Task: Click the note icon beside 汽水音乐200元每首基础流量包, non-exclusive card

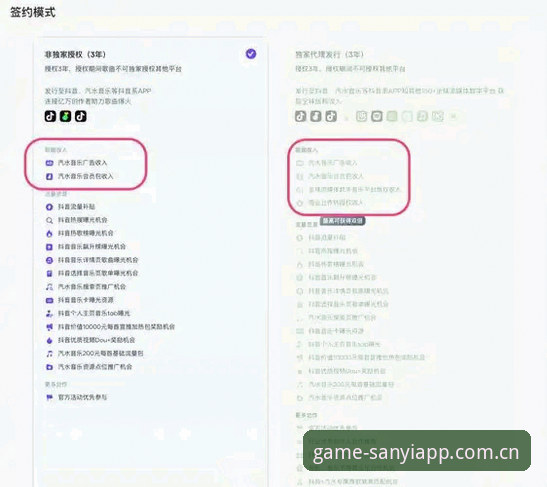Action: (49, 354)
